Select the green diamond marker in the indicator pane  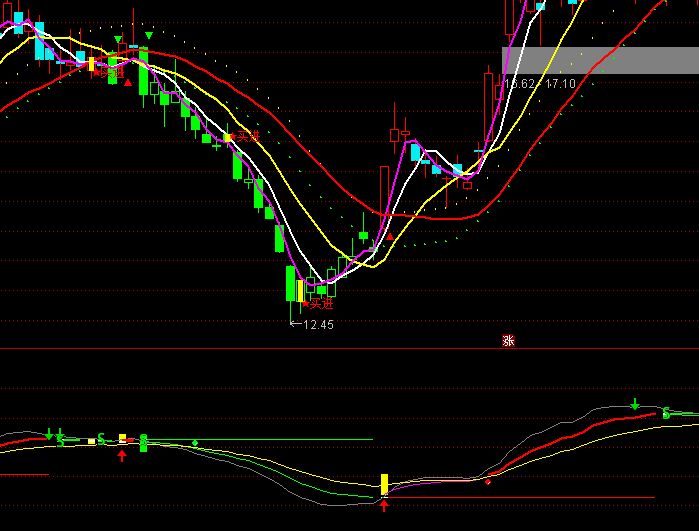coord(196,443)
